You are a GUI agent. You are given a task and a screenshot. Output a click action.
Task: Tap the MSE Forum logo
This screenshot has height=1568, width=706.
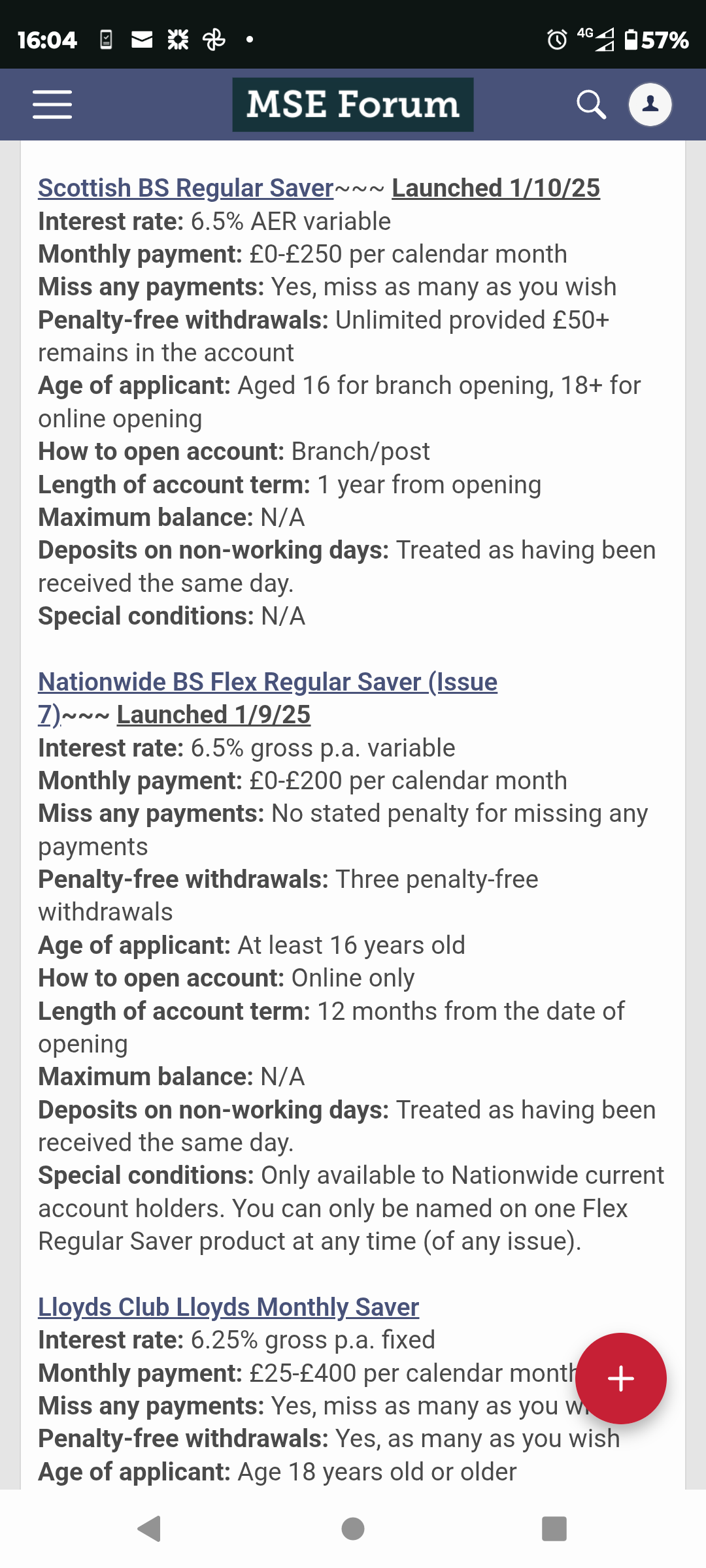click(353, 105)
